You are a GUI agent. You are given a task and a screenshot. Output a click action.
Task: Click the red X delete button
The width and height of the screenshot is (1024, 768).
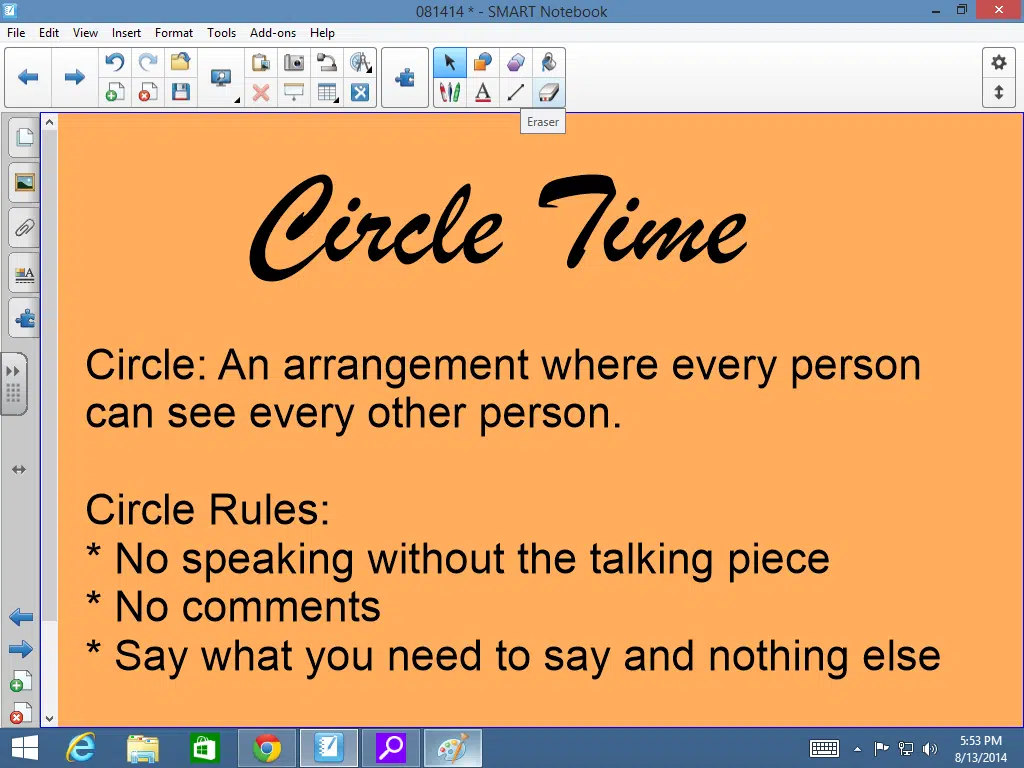click(261, 92)
